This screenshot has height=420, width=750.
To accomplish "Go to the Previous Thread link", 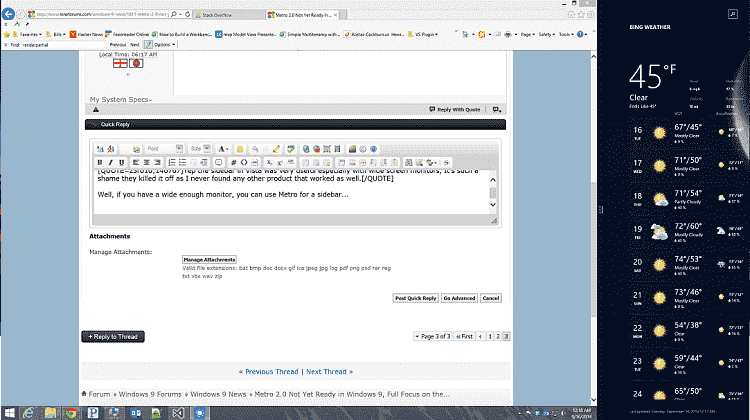I will (x=272, y=372).
